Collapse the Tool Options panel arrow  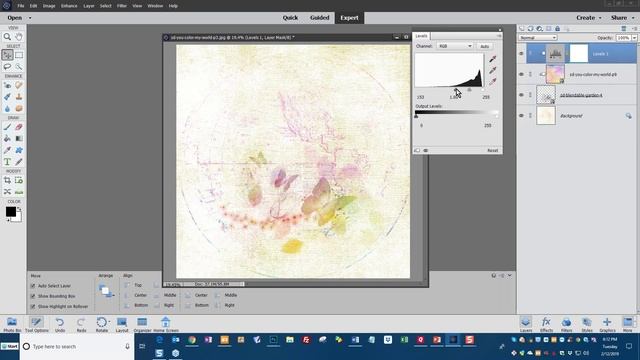(x=509, y=276)
